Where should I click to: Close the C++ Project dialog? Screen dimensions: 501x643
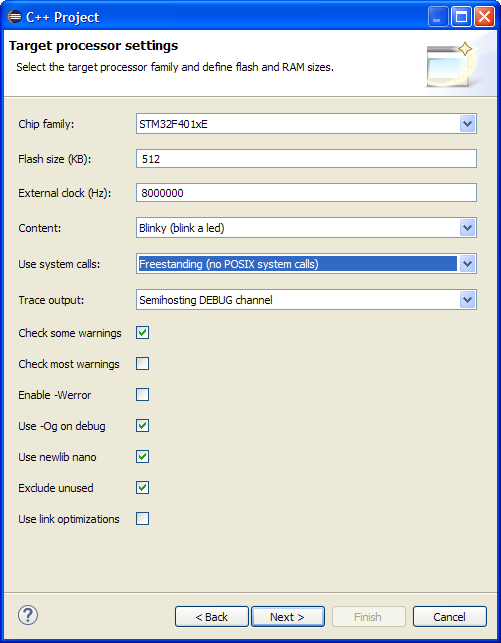(x=484, y=17)
